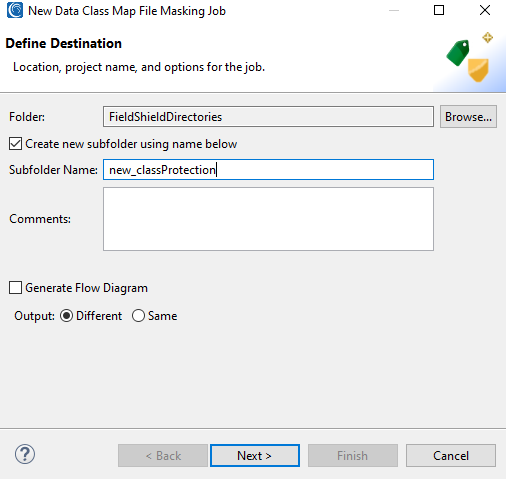
Task: Select the Different output radio button
Action: (66, 316)
